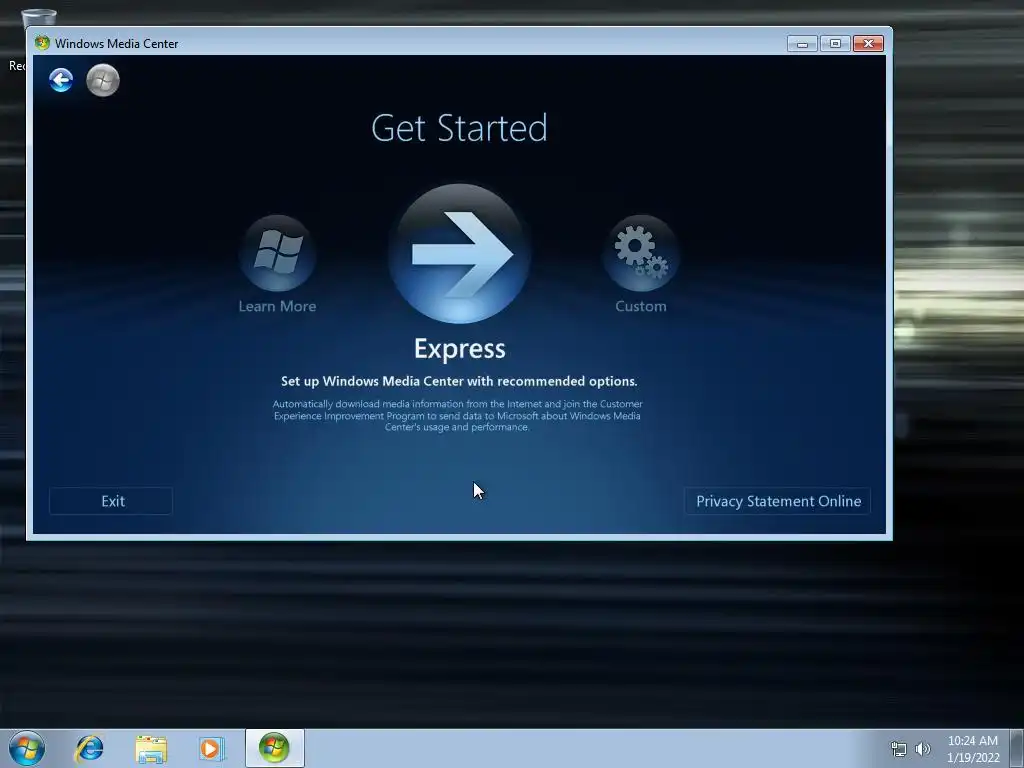This screenshot has width=1024, height=768.
Task: Open Learn More Windows-flag orb
Action: pyautogui.click(x=278, y=253)
